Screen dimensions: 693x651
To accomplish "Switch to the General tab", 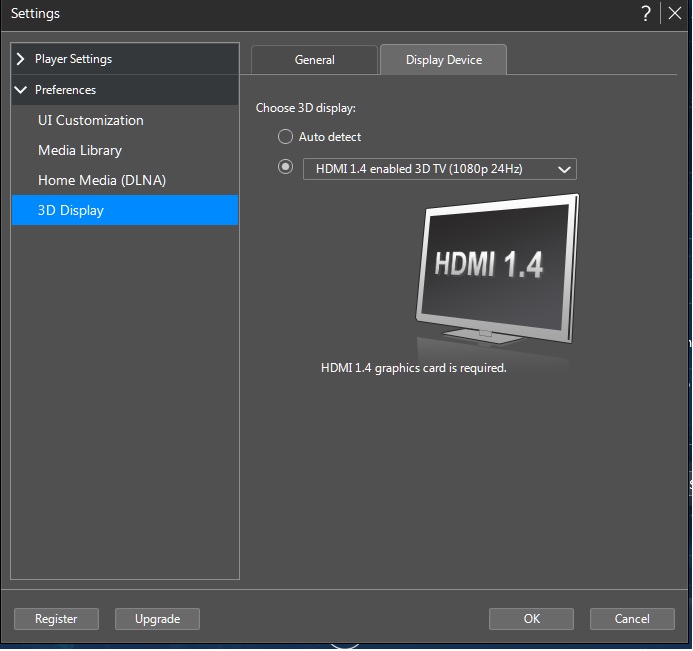I will pyautogui.click(x=314, y=60).
